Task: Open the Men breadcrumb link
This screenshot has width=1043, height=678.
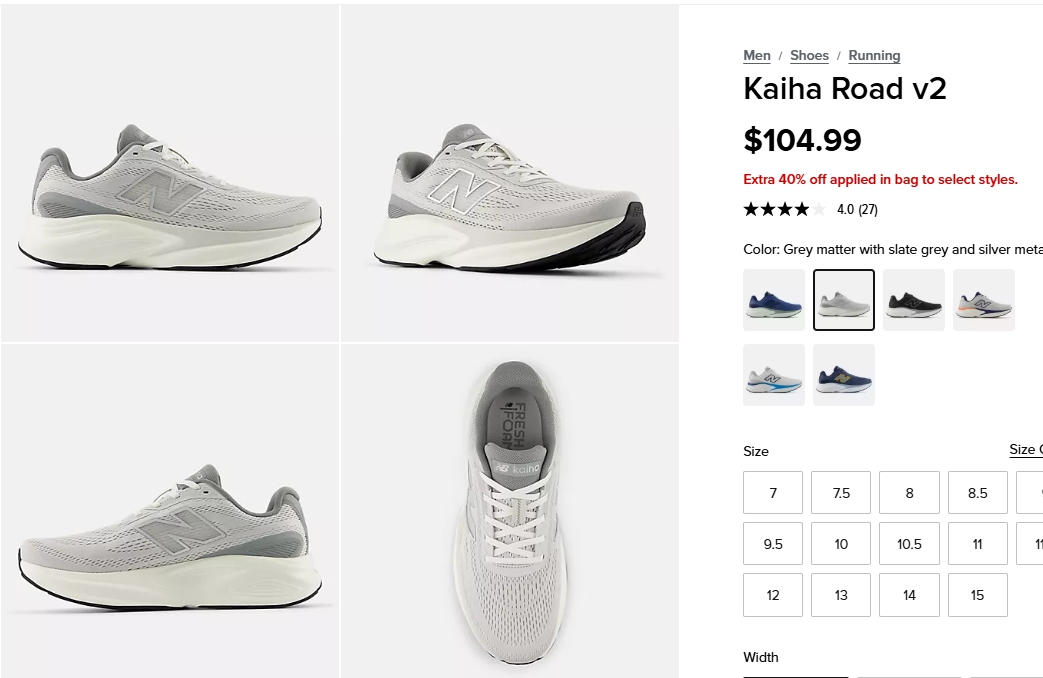Action: 757,56
